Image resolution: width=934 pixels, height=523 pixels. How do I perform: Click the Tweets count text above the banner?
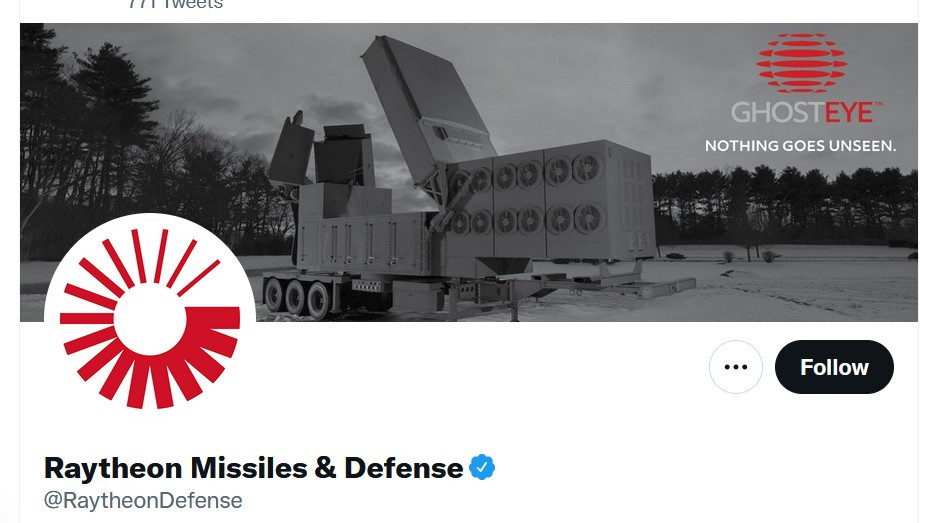[x=176, y=4]
